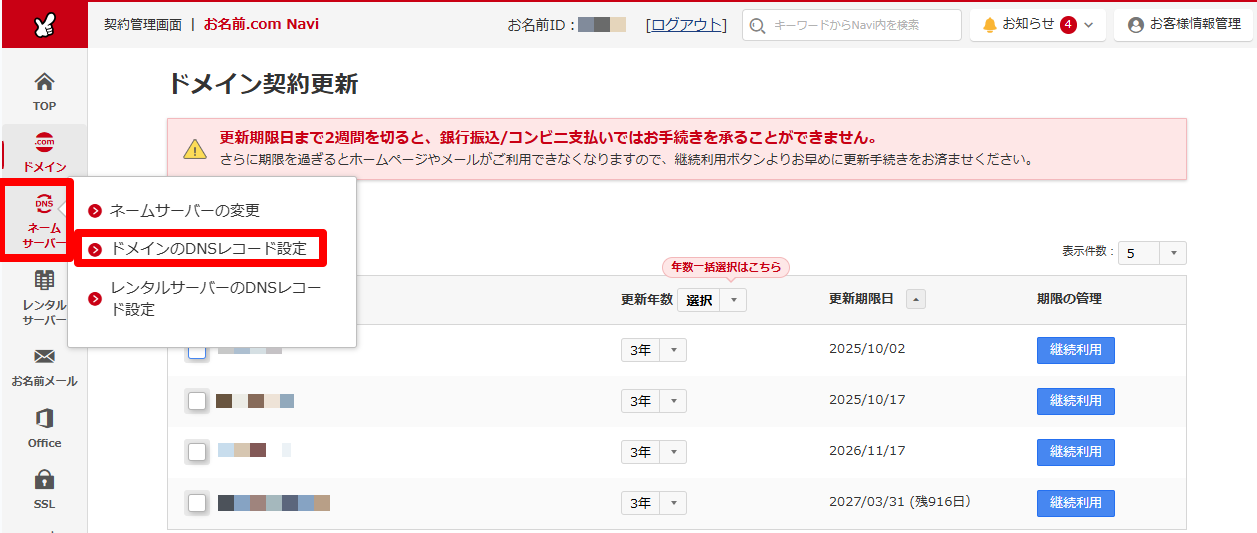Check the box for the 2026/11/17 domain

point(198,452)
